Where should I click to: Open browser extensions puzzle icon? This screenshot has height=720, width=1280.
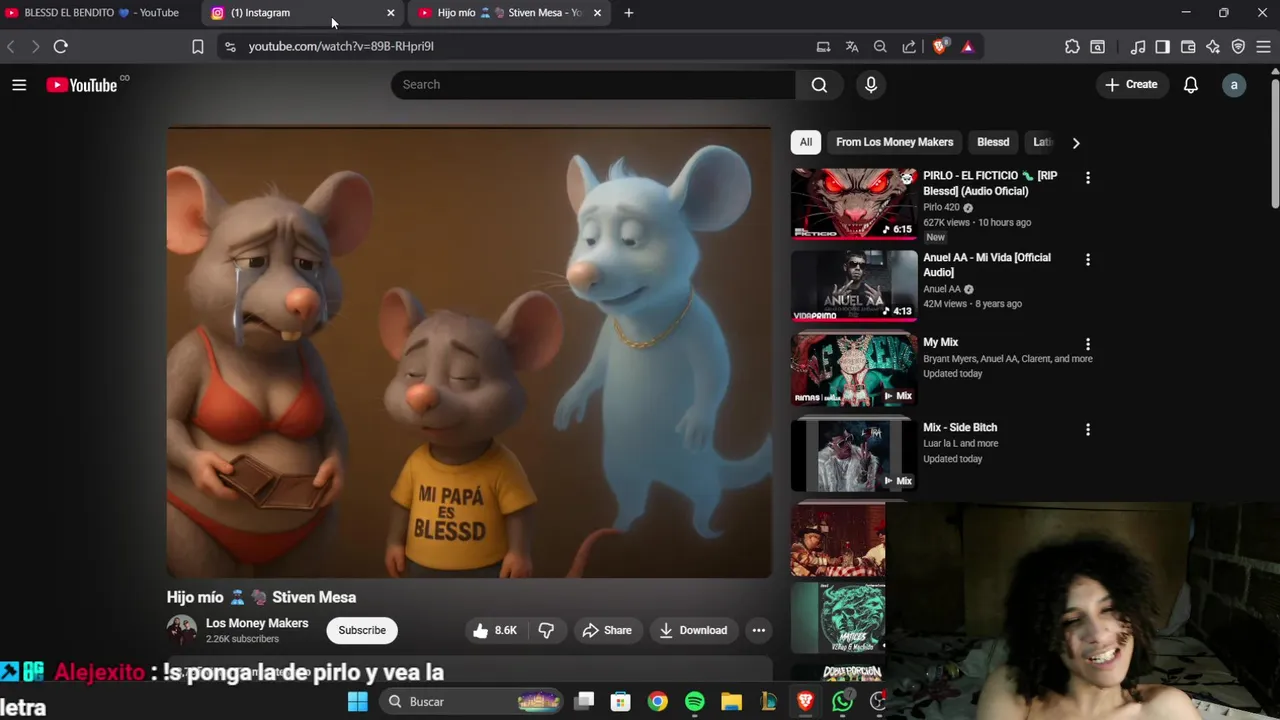click(1072, 46)
